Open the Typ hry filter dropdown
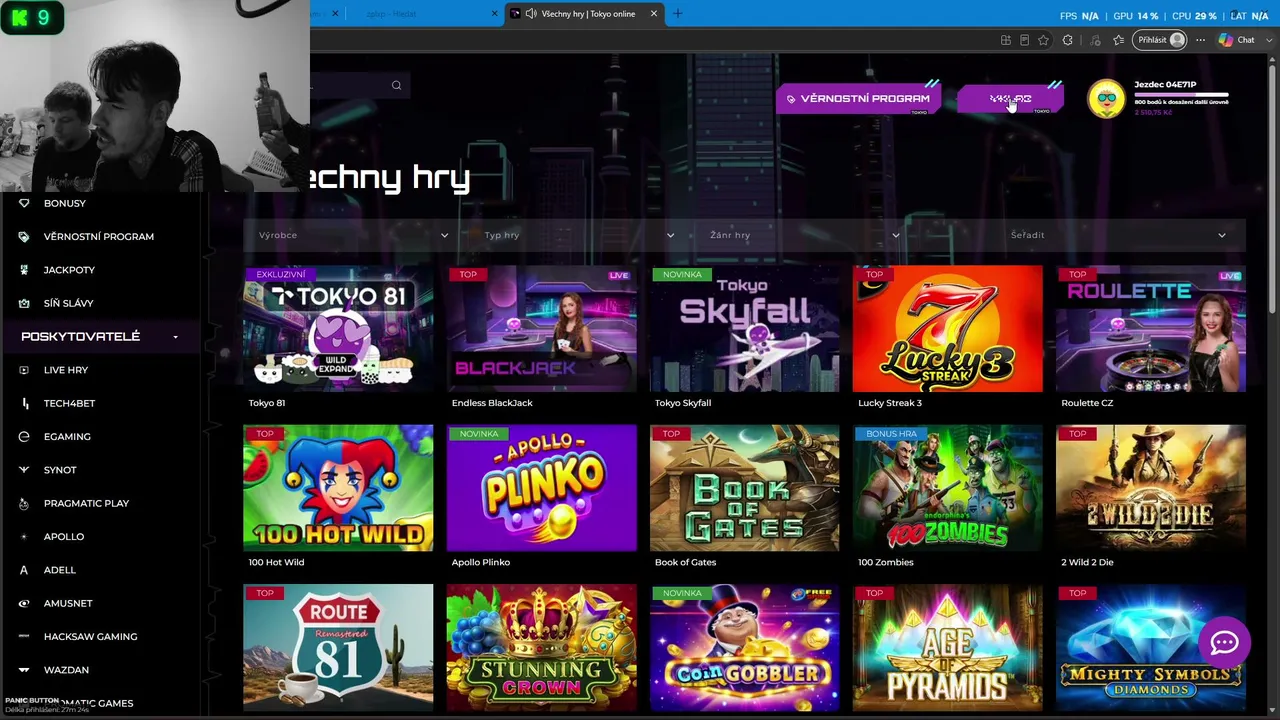The width and height of the screenshot is (1280, 720). click(579, 235)
